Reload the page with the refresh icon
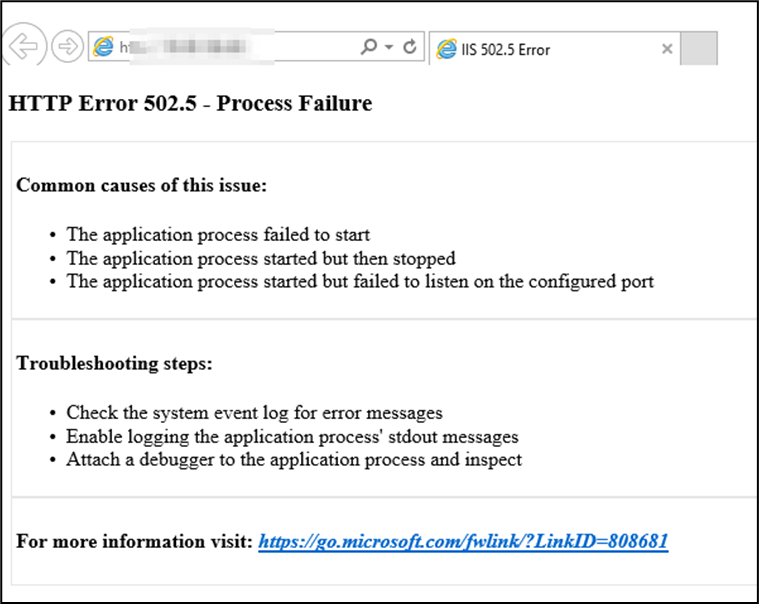Viewport: 759px width, 604px height. [x=410, y=46]
